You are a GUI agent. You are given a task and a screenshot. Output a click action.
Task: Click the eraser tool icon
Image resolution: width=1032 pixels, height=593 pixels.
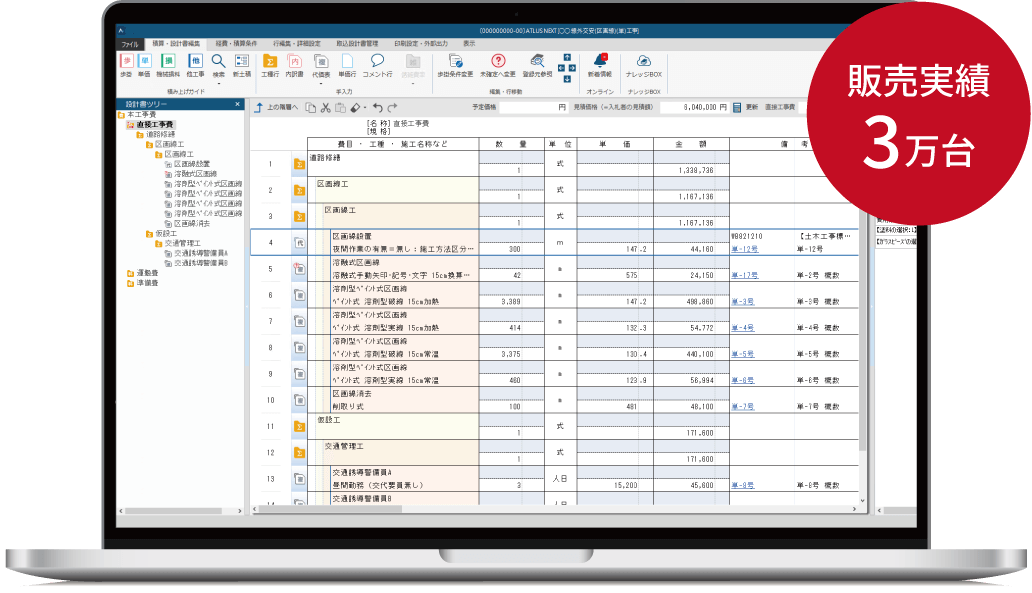click(x=355, y=107)
